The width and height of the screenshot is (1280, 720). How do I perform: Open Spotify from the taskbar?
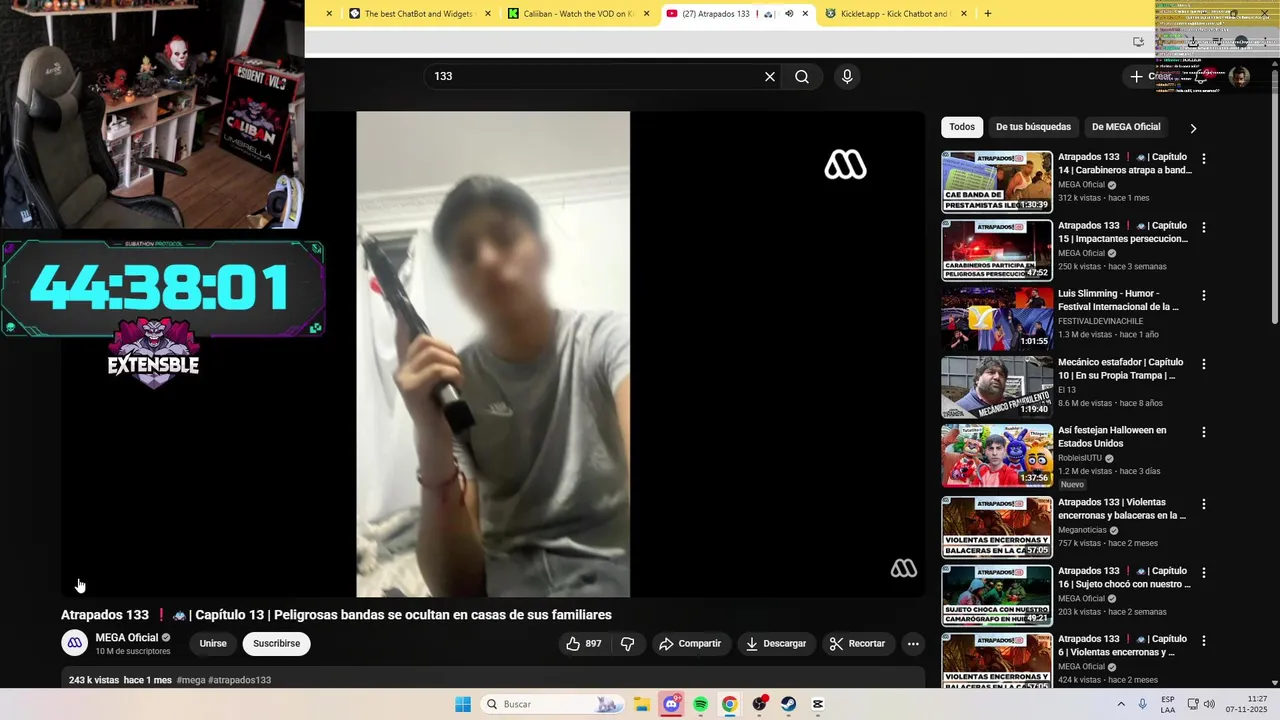[700, 704]
